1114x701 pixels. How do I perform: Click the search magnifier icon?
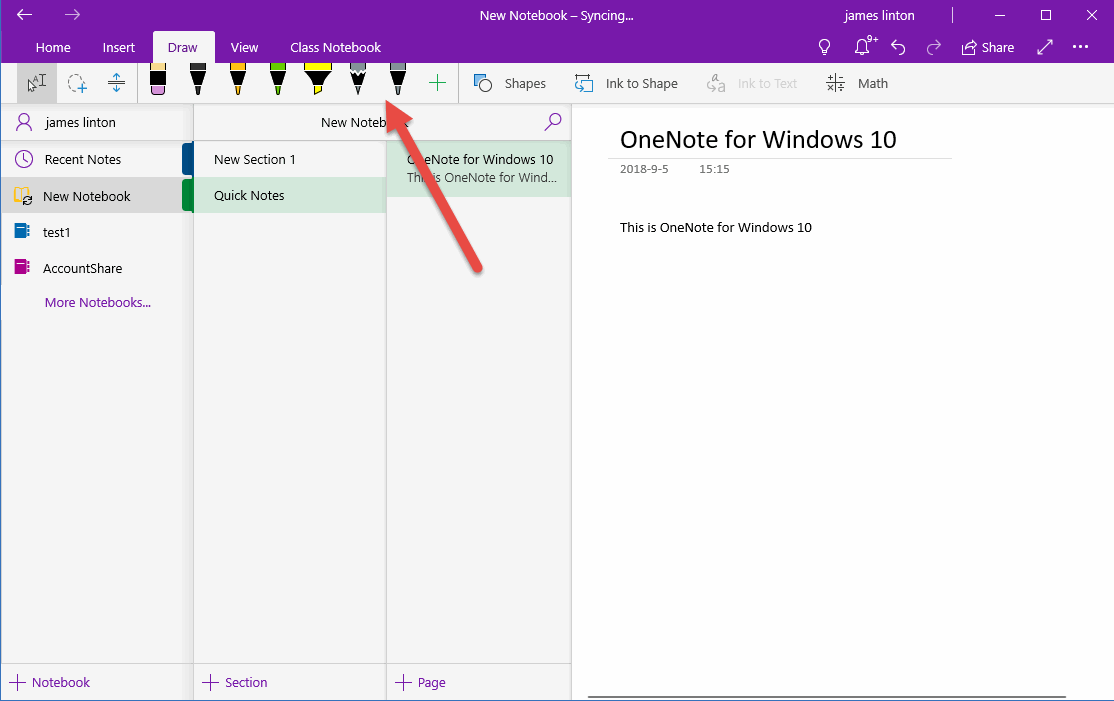click(x=553, y=122)
